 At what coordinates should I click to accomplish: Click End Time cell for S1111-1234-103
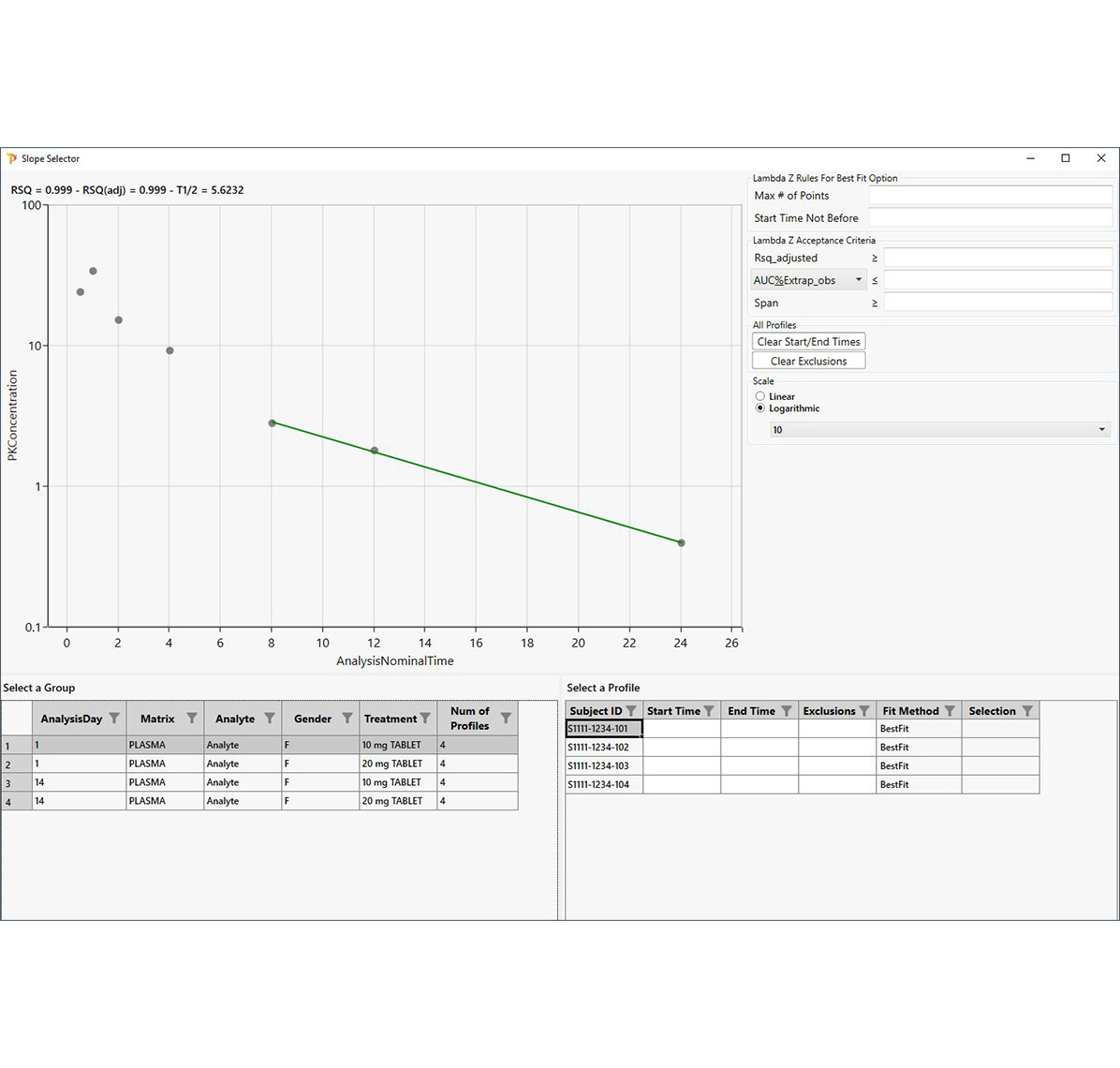coord(759,765)
